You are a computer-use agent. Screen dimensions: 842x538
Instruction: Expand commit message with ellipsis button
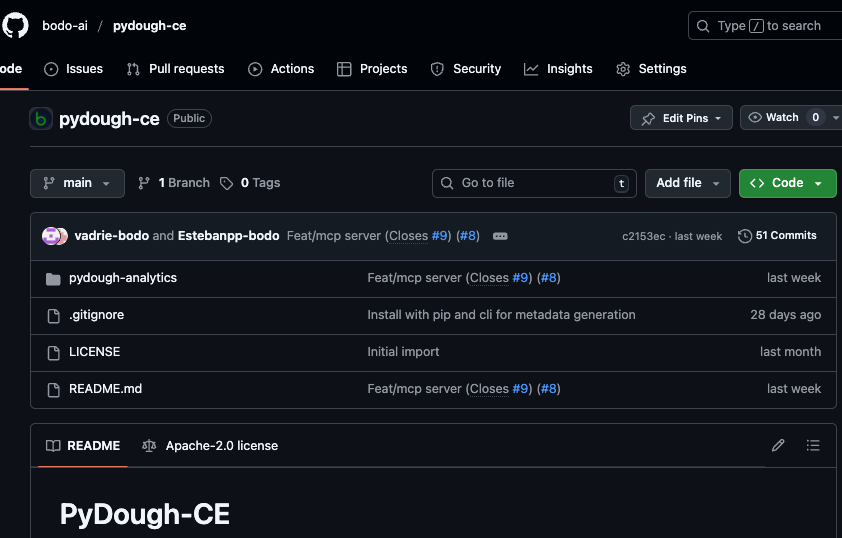pos(500,236)
